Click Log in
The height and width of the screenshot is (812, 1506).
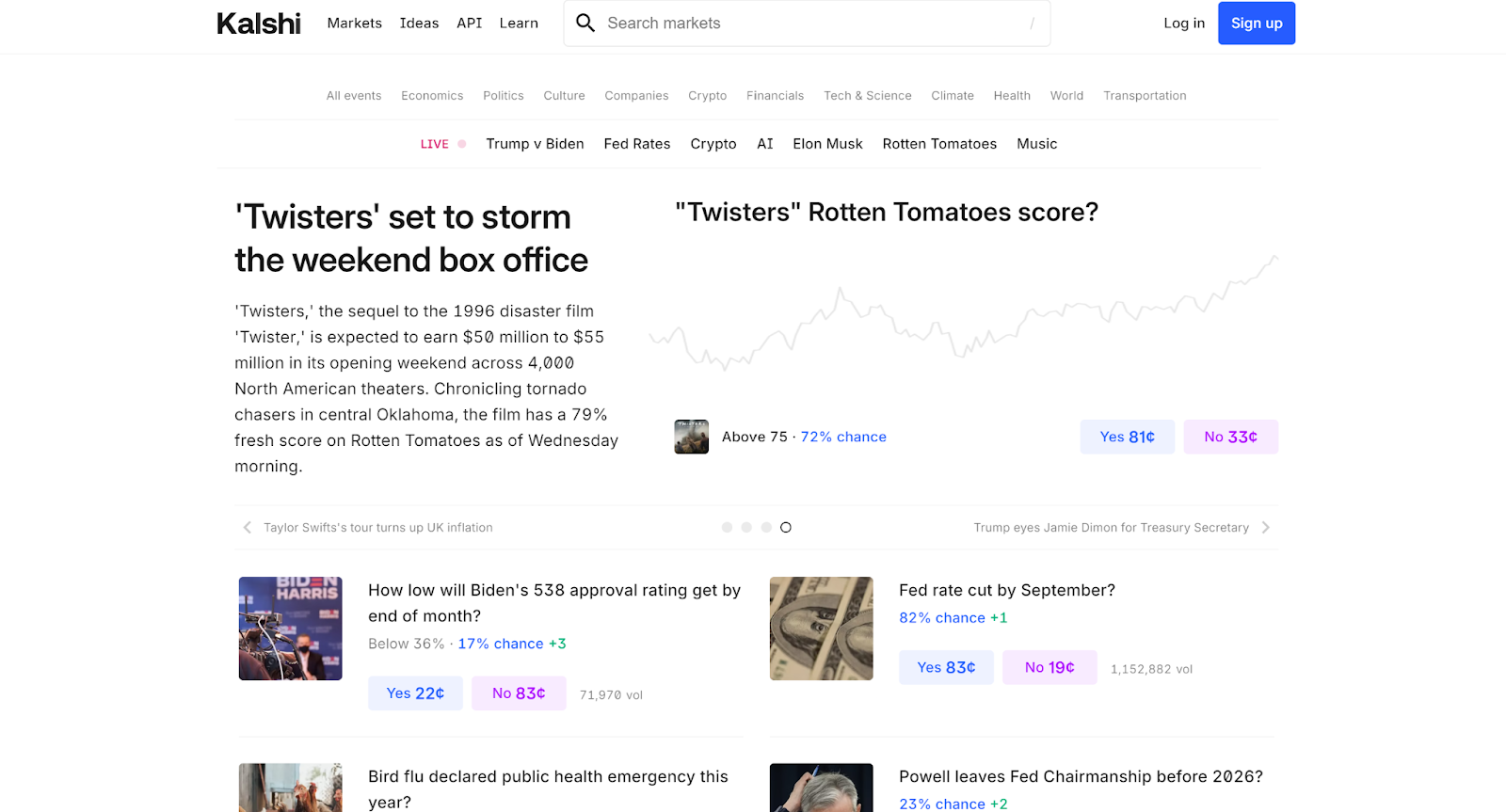[x=1184, y=23]
